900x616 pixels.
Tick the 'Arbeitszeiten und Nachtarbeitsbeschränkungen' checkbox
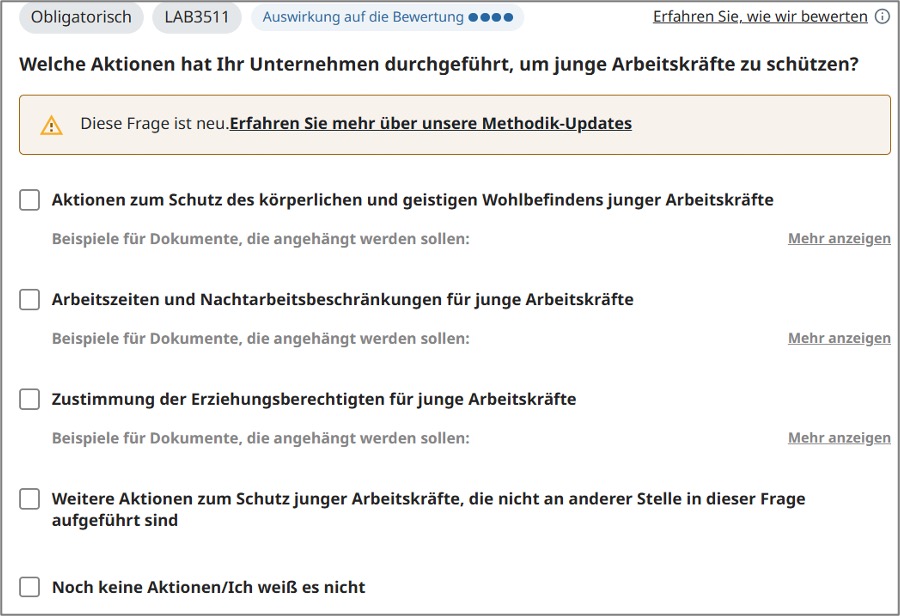30,300
